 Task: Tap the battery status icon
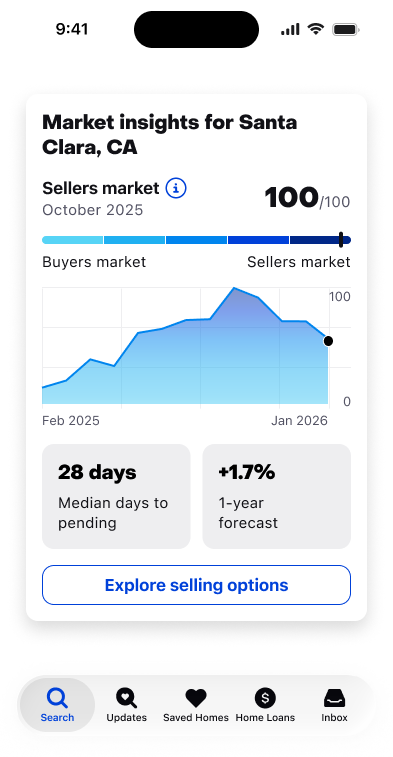point(346,29)
